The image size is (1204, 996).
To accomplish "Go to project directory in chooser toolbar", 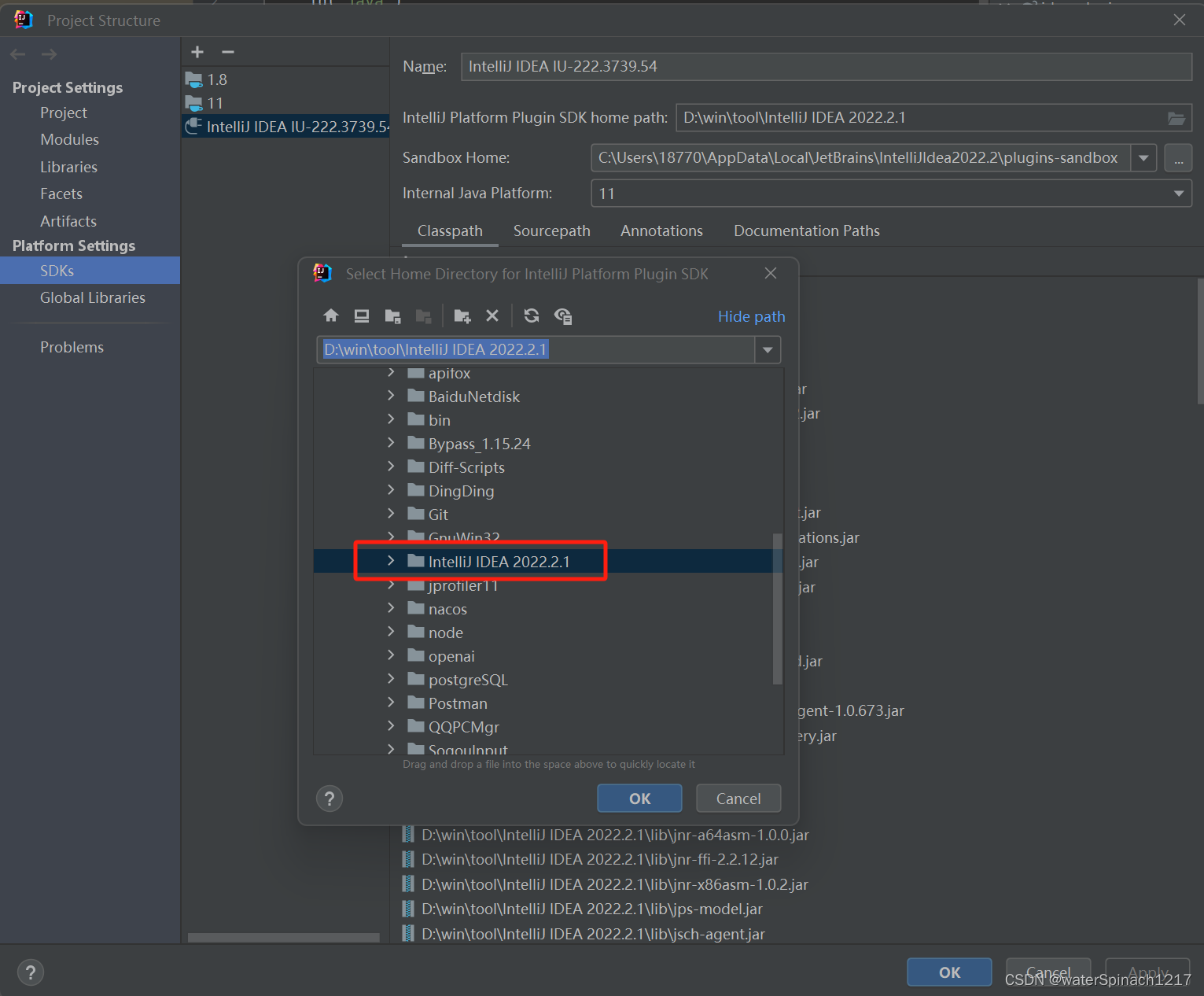I will 393,315.
